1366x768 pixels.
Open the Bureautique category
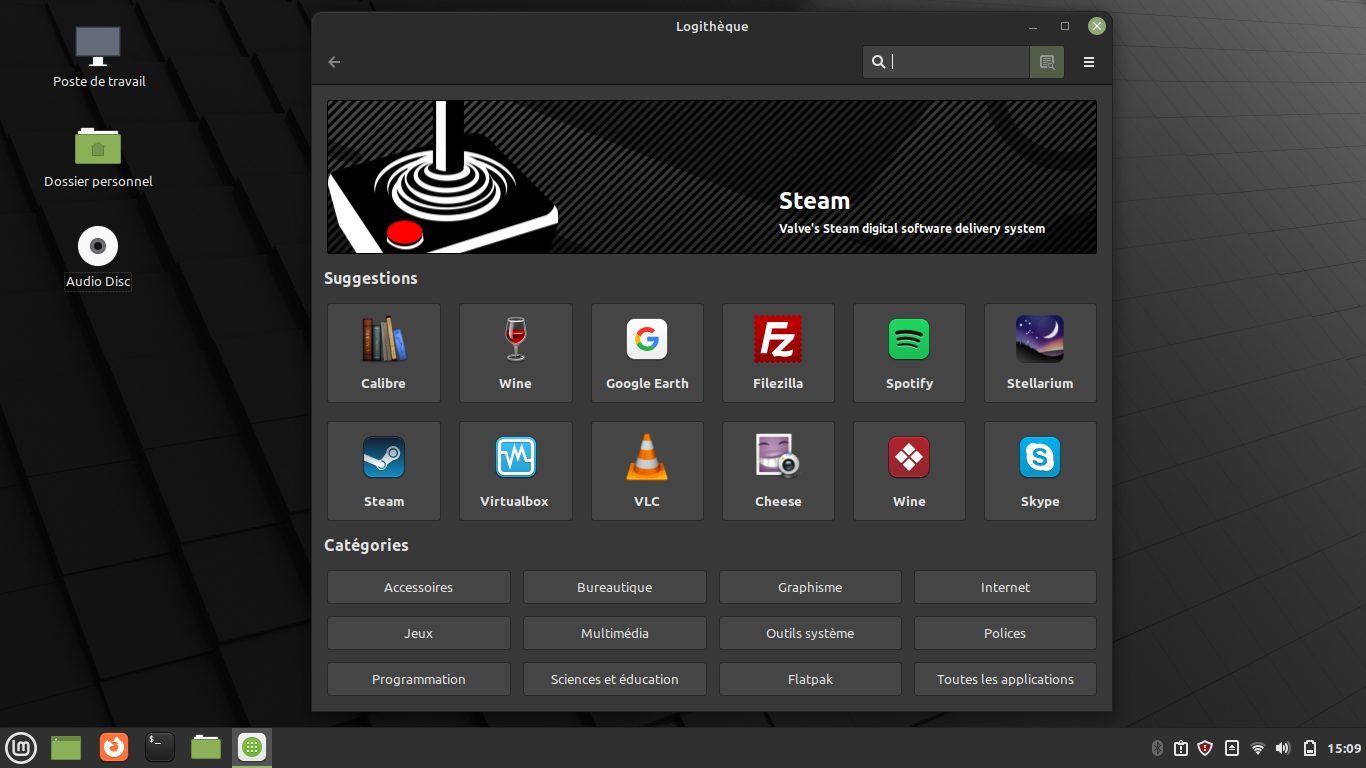coord(614,587)
